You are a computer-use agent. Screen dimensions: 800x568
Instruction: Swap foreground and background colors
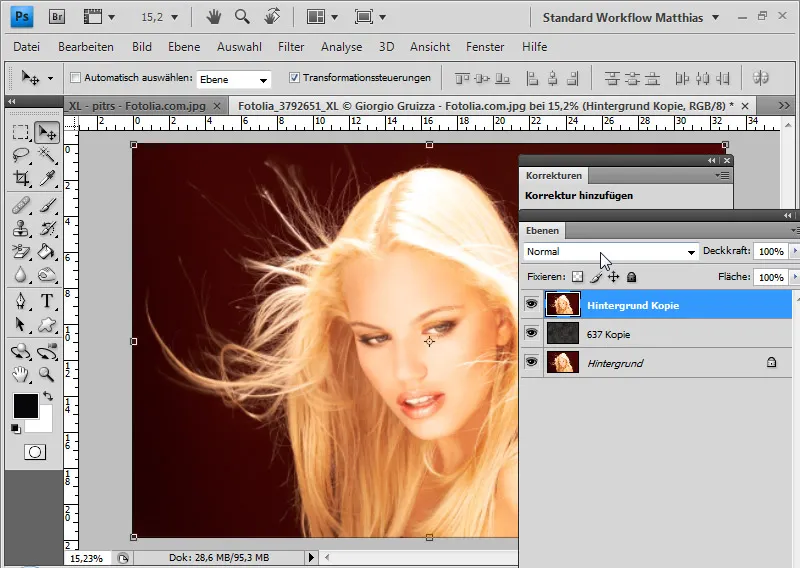pos(47,396)
